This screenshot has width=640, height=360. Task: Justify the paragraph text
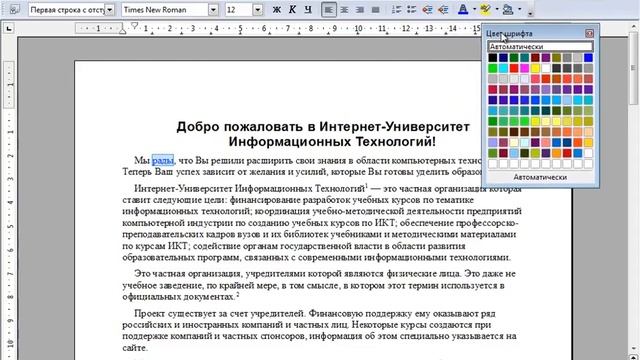click(x=376, y=10)
